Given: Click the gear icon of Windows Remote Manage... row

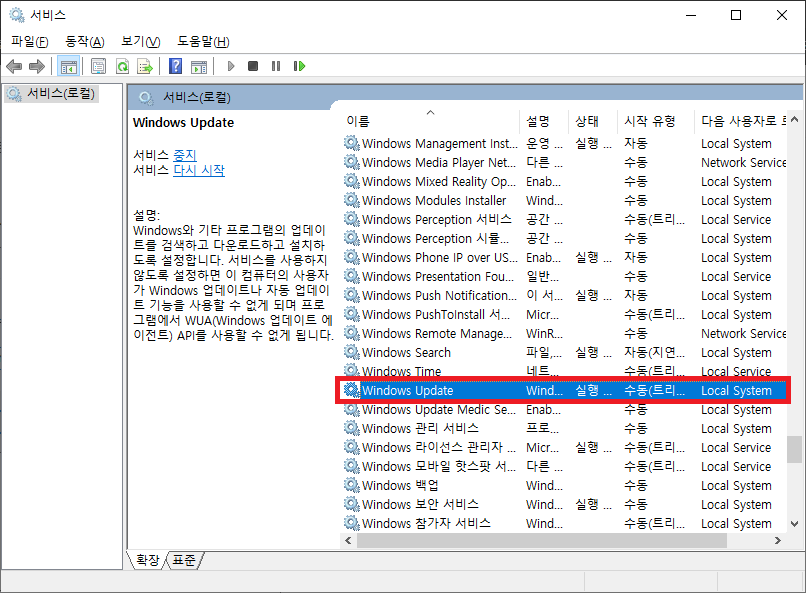Looking at the screenshot, I should point(352,333).
